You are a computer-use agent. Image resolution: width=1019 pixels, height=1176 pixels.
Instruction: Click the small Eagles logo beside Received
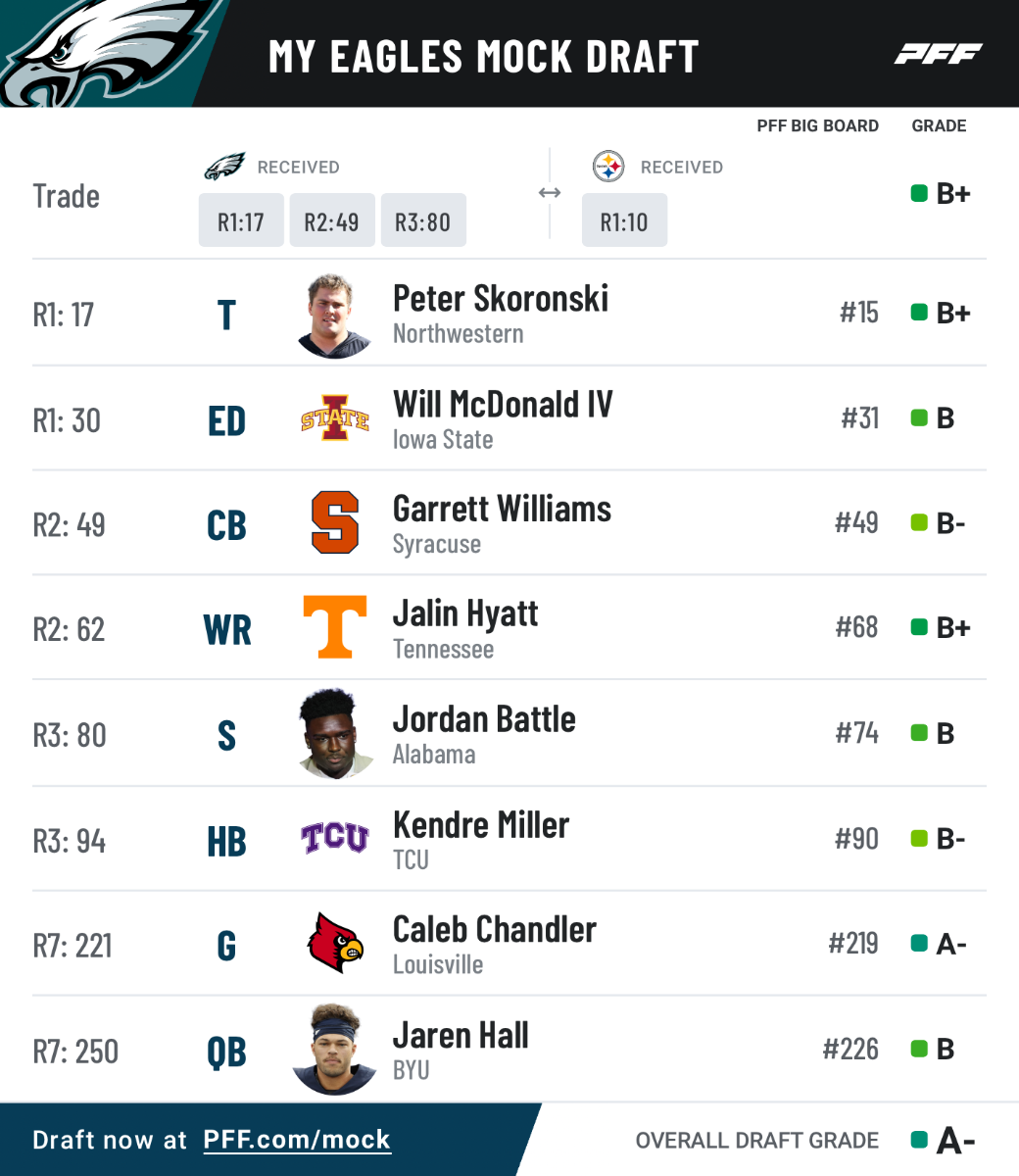224,167
